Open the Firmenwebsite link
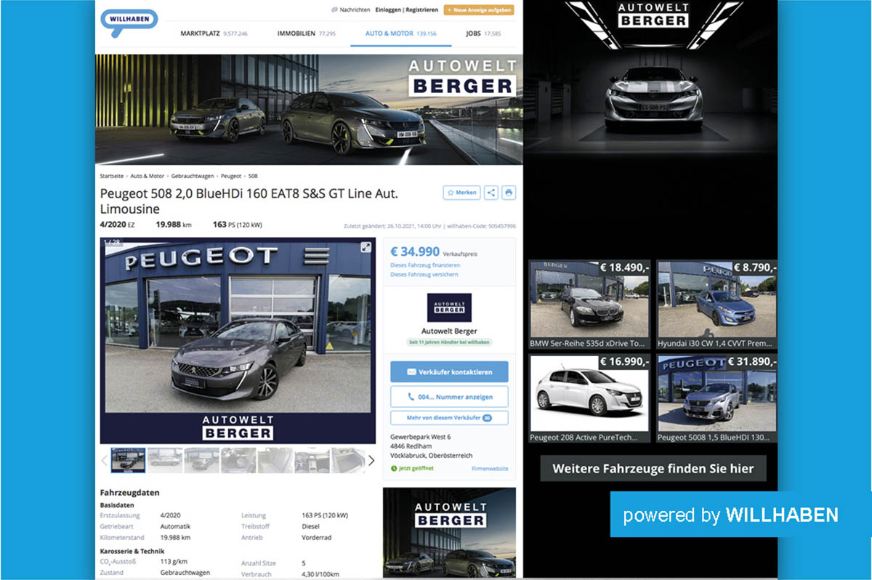This screenshot has width=872, height=580. 490,468
